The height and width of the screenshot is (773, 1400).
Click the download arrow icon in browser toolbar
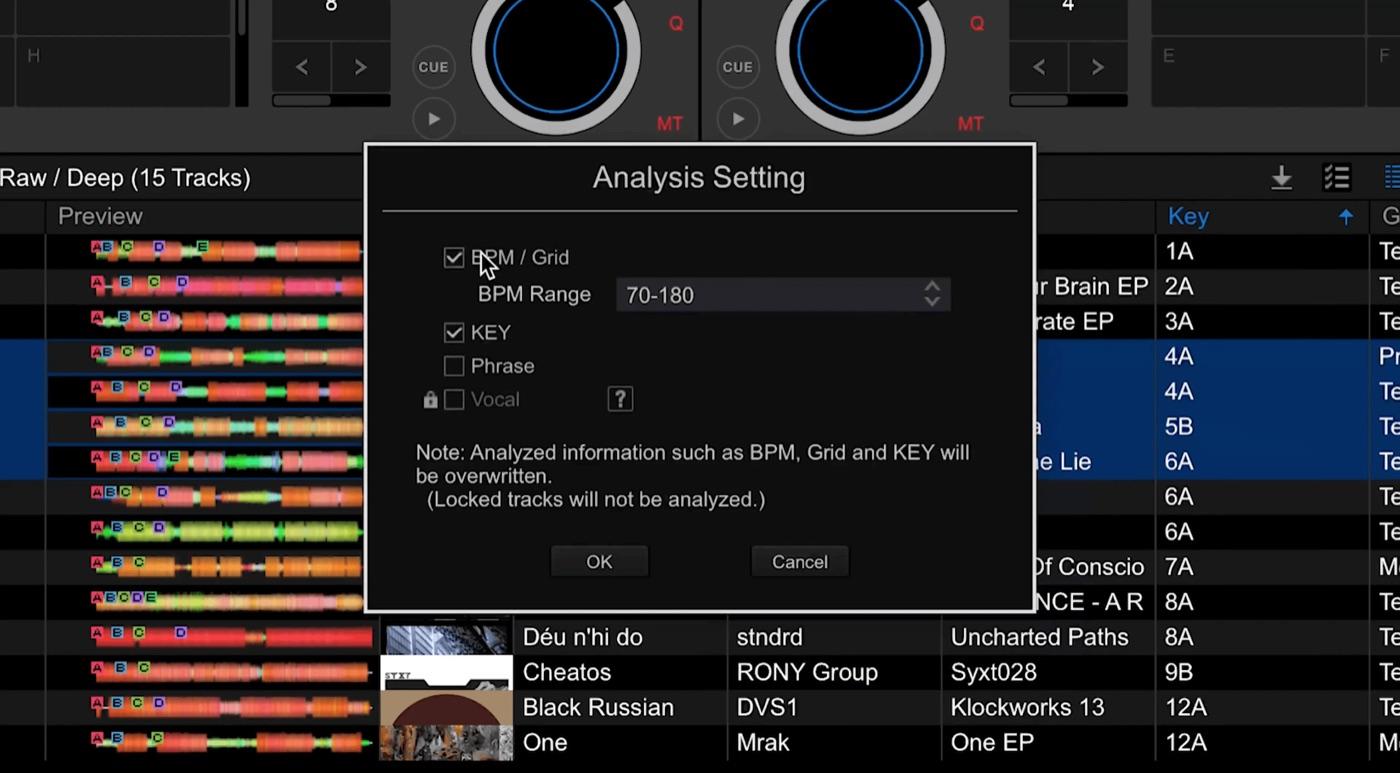(1281, 178)
